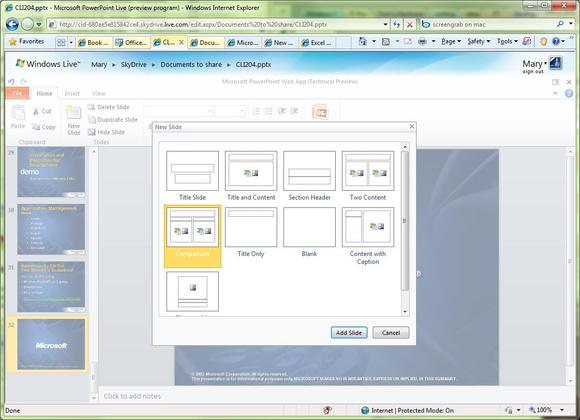This screenshot has height=420, width=580.
Task: Switch to the Insert ribbon tab
Action: tap(72, 94)
